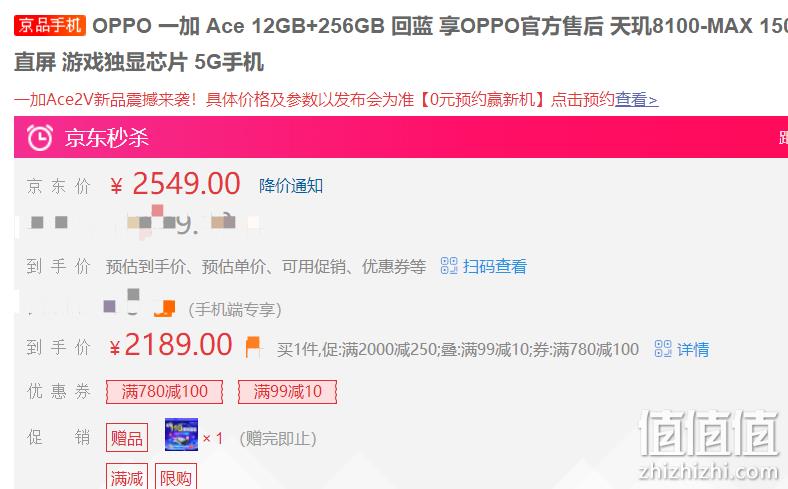Click the QR code icon beside 扫码查看
This screenshot has height=489, width=788.
tap(449, 265)
